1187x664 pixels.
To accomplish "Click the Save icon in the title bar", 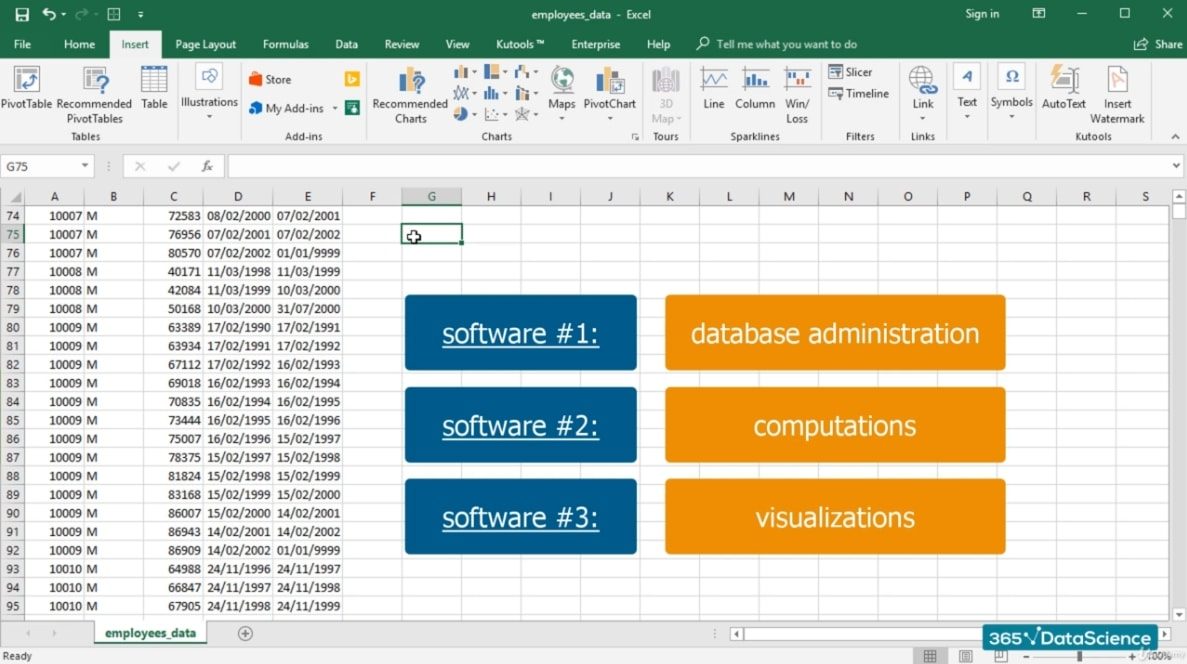I will [22, 14].
